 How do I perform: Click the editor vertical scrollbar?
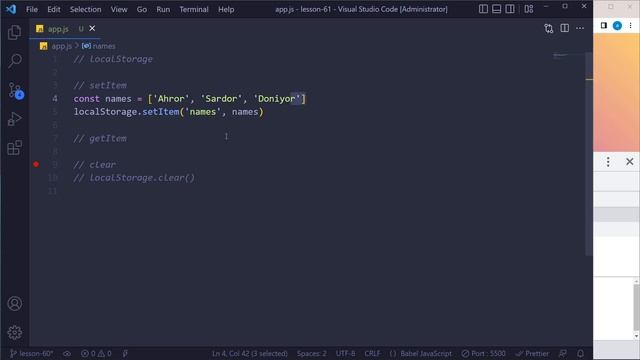coord(589,154)
